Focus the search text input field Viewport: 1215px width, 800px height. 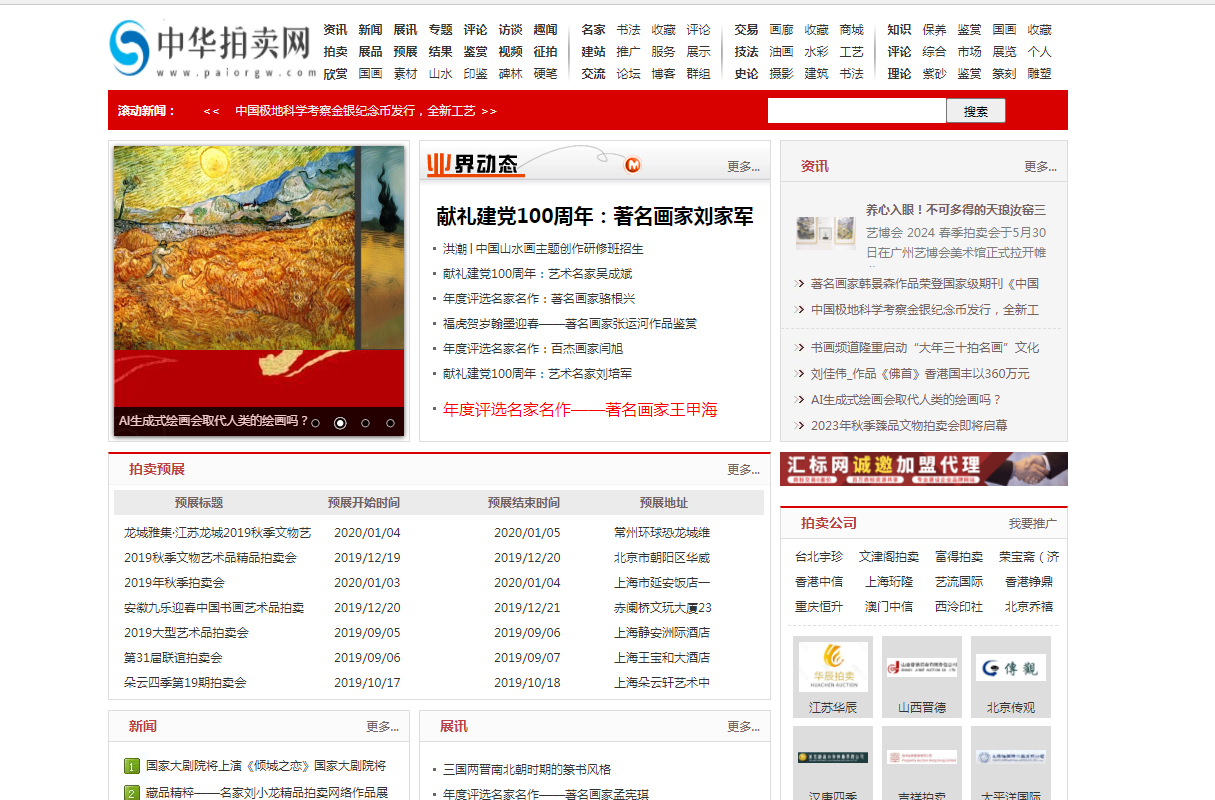click(857, 111)
